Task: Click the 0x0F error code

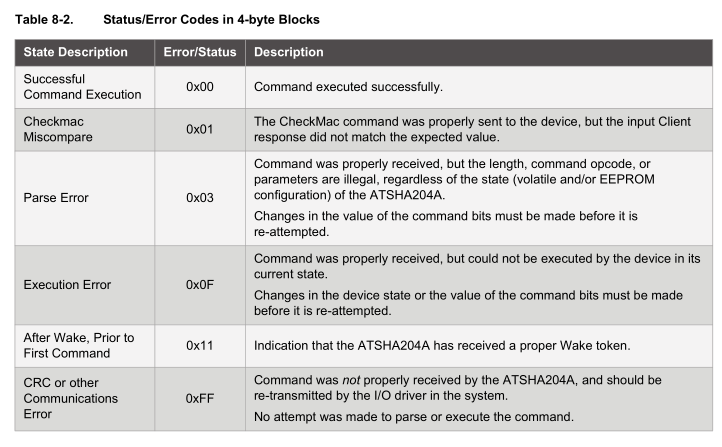Action: pos(200,285)
